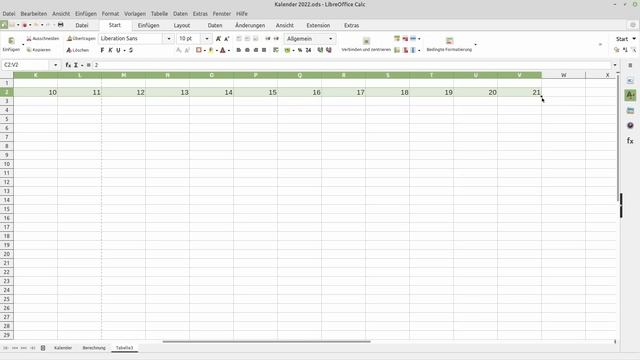Click Übertragen clone formatting button
This screenshot has width=640, height=360.
(x=81, y=38)
